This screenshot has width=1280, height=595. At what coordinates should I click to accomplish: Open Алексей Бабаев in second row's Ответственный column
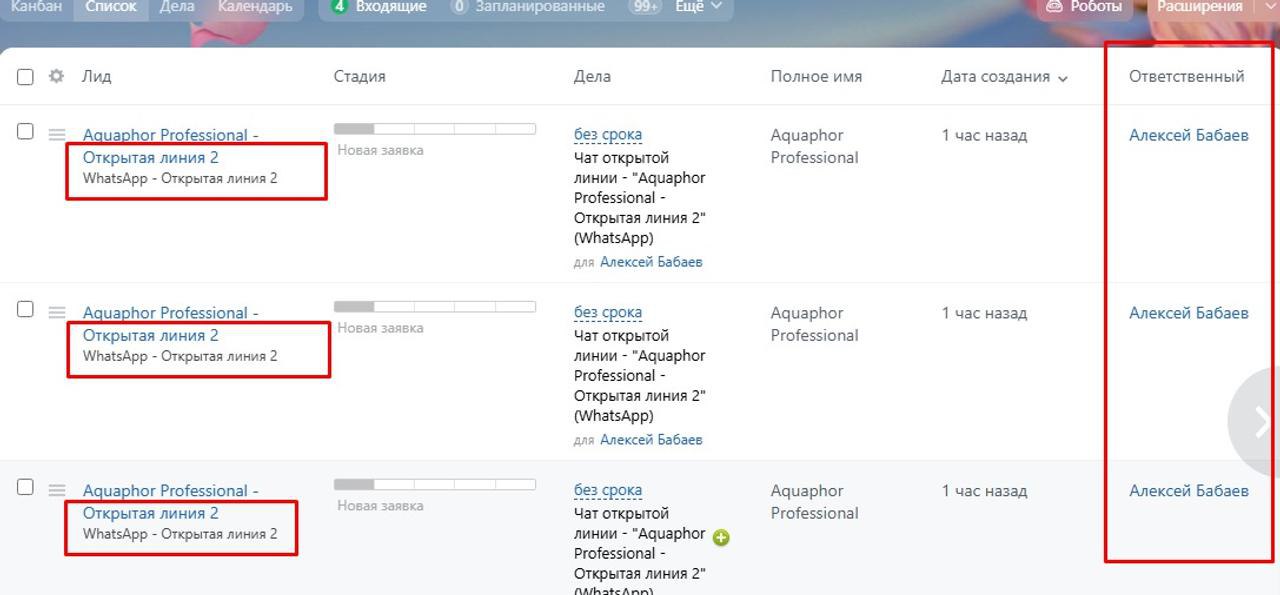coord(1188,313)
